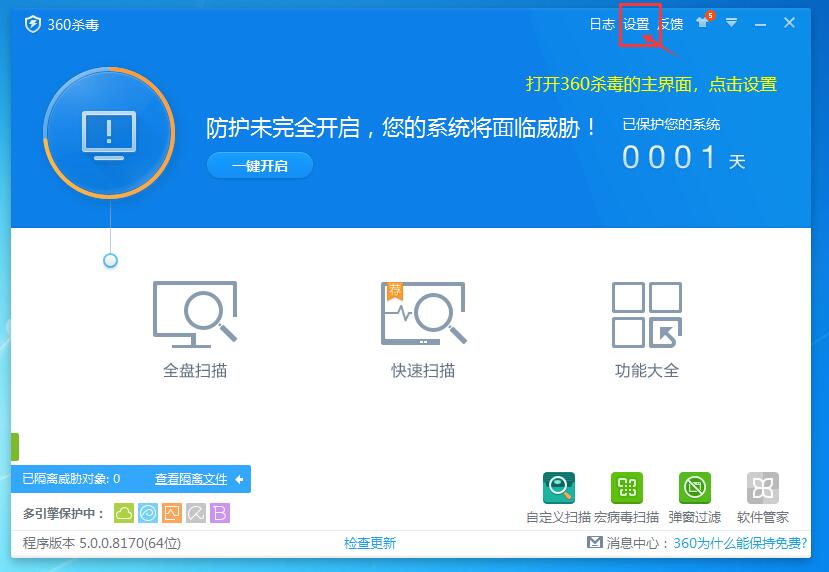Open 弹窗过滤 popup filter

(695, 498)
